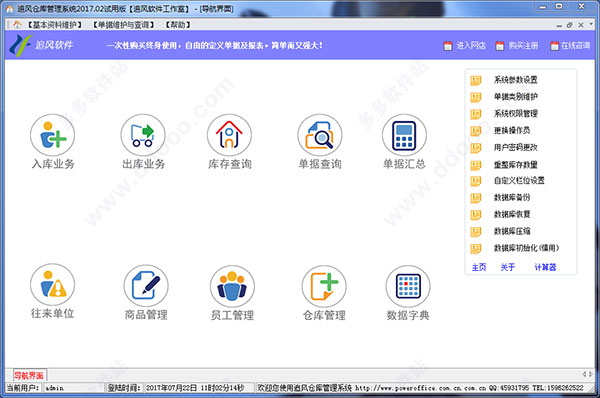Open the 出库业务 outbound cart icon

(x=143, y=135)
